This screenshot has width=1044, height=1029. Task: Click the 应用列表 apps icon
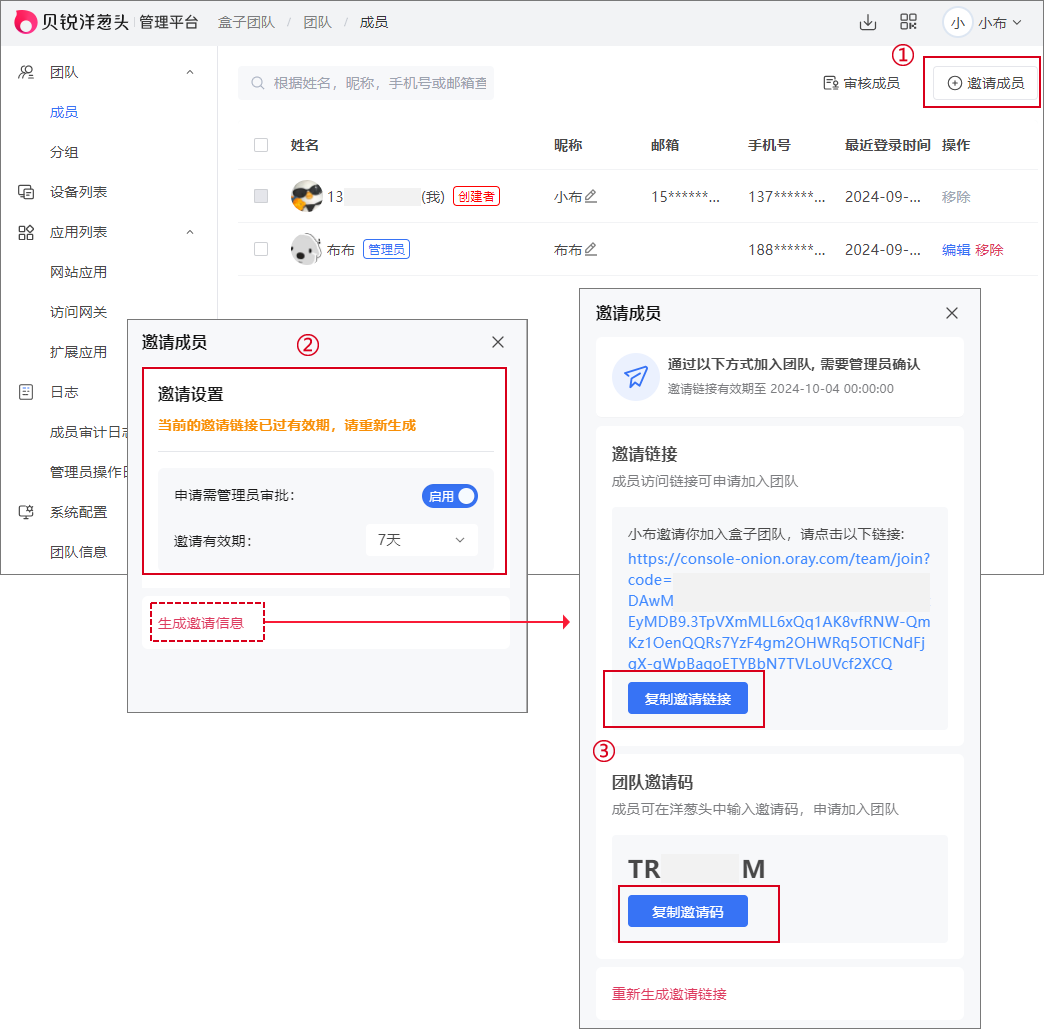pos(24,231)
